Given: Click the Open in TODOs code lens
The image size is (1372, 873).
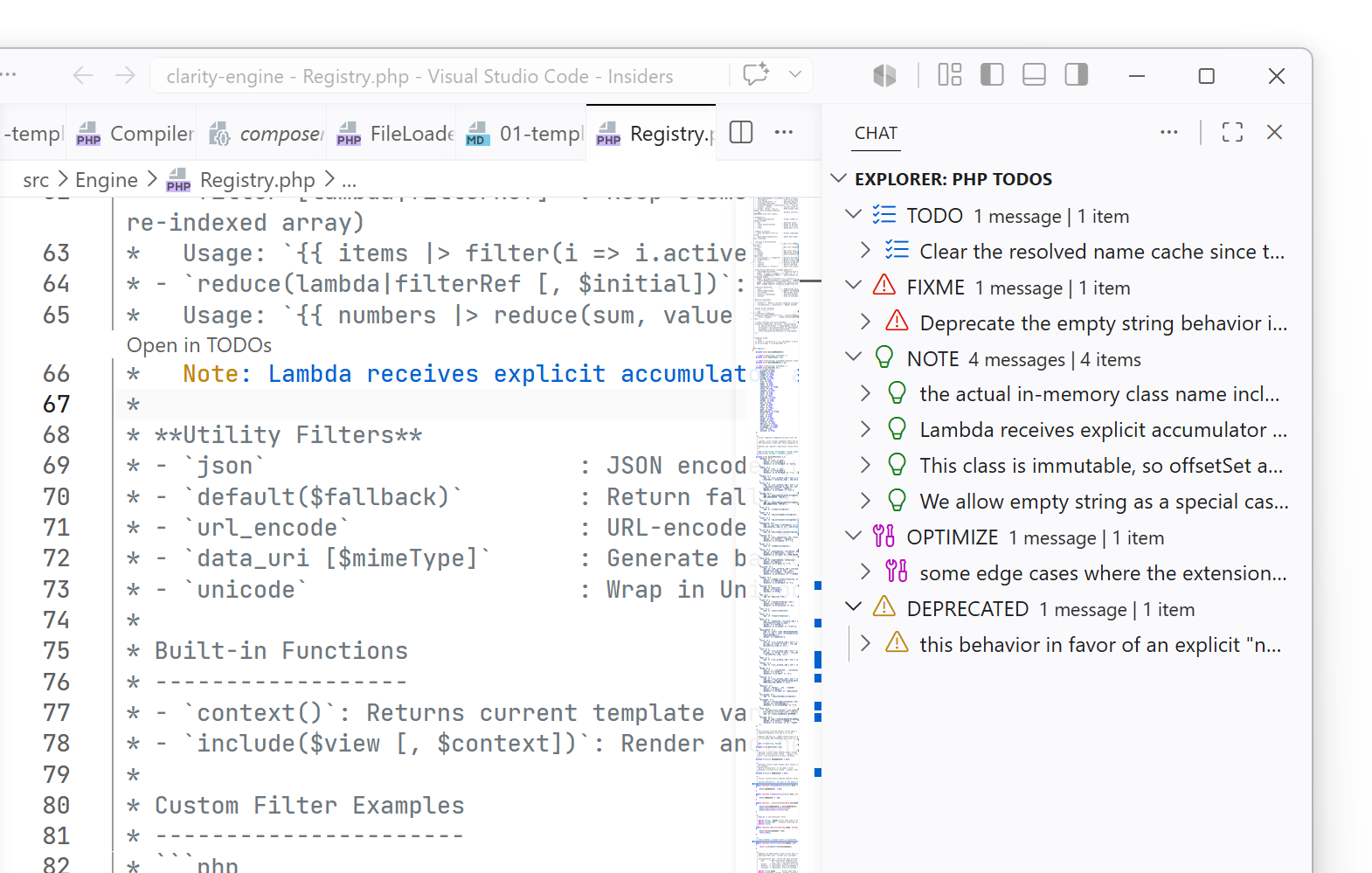Looking at the screenshot, I should click(x=199, y=345).
